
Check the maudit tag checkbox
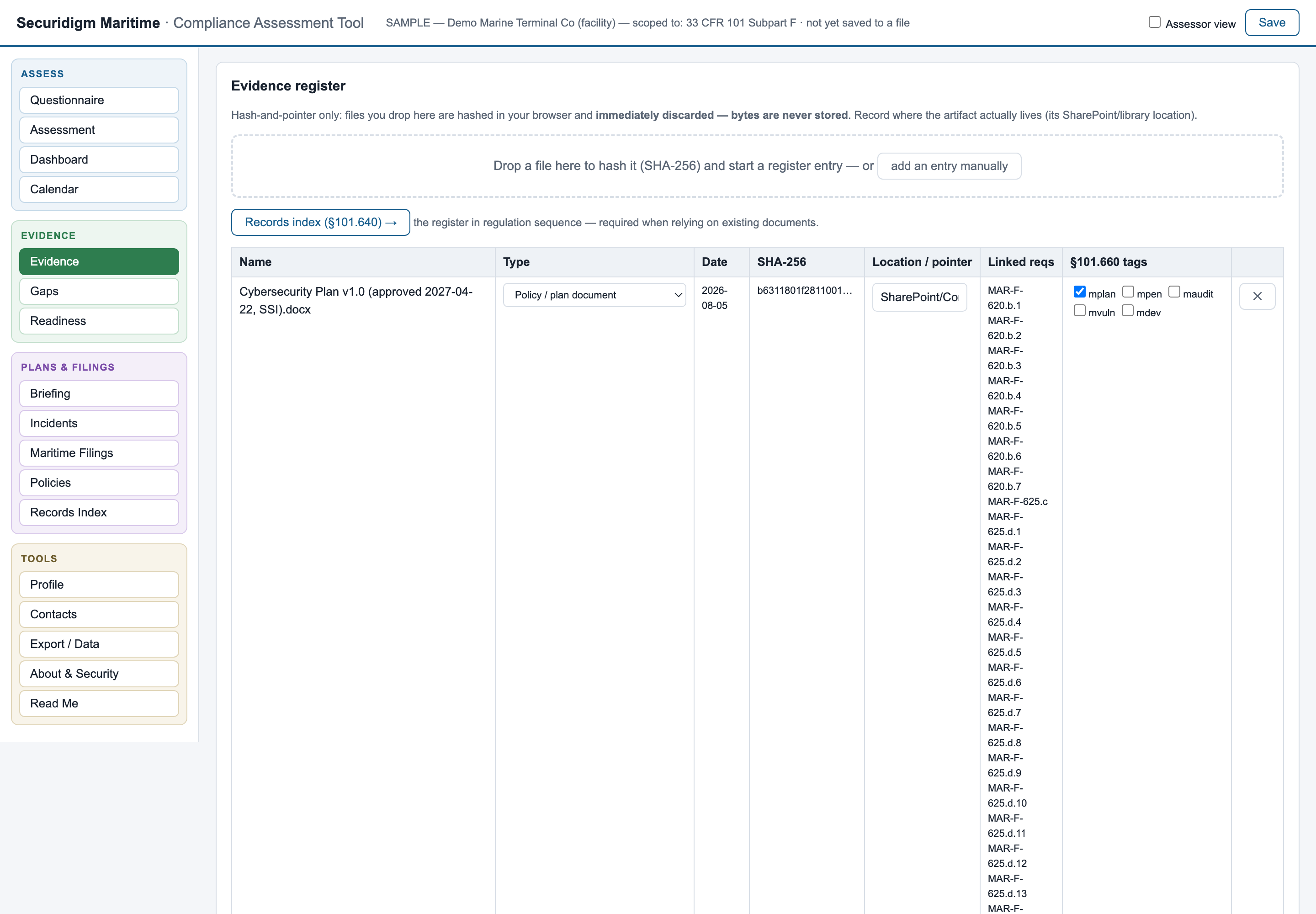point(1174,292)
